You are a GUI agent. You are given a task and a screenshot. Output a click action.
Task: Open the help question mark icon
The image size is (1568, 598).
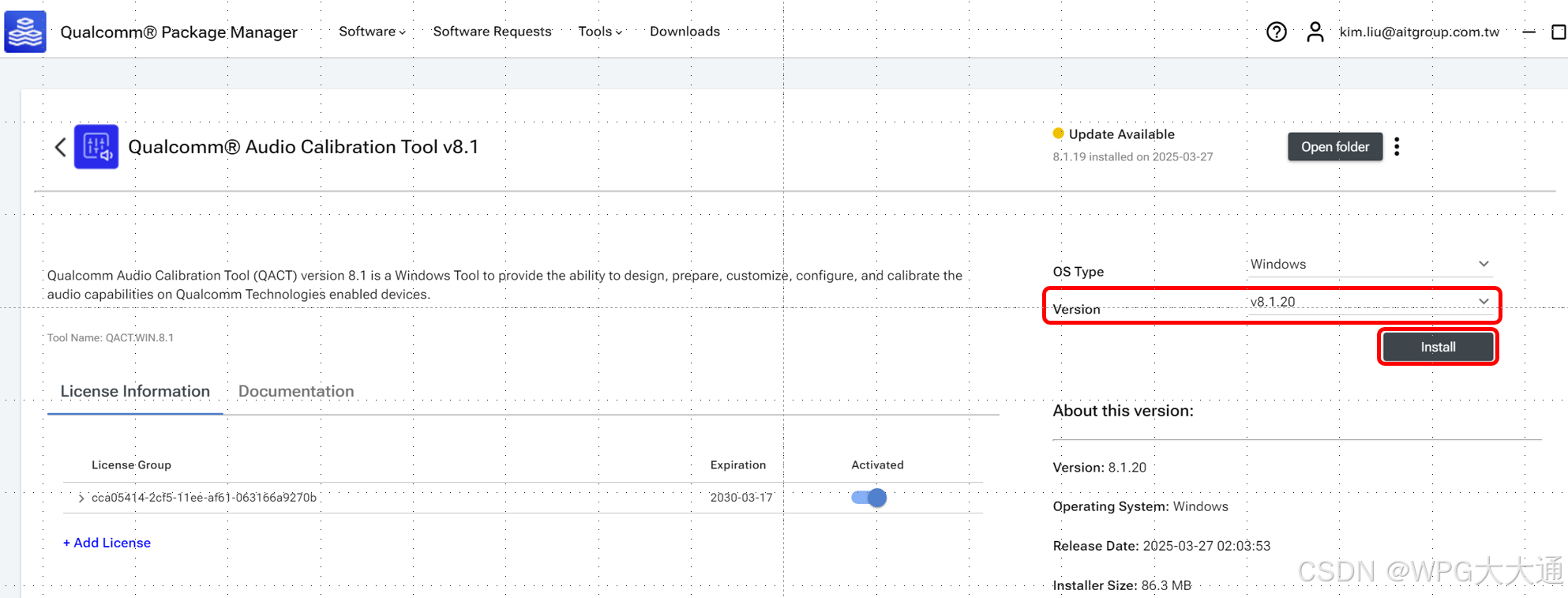pyautogui.click(x=1276, y=32)
